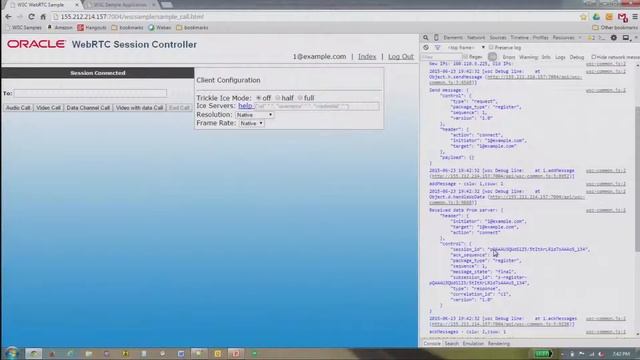Click the Log Out link
Screen dimensions: 640x360
[x=401, y=57]
